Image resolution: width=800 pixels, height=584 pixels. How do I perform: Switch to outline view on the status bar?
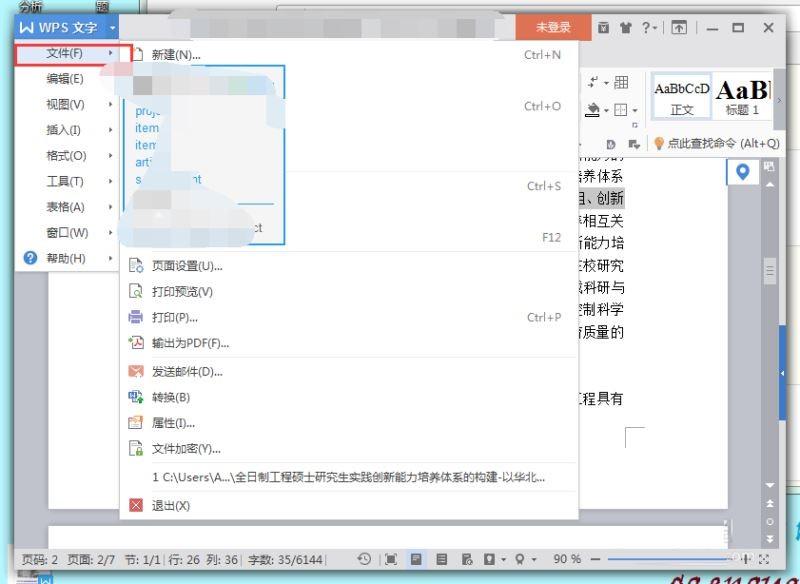[x=441, y=557]
